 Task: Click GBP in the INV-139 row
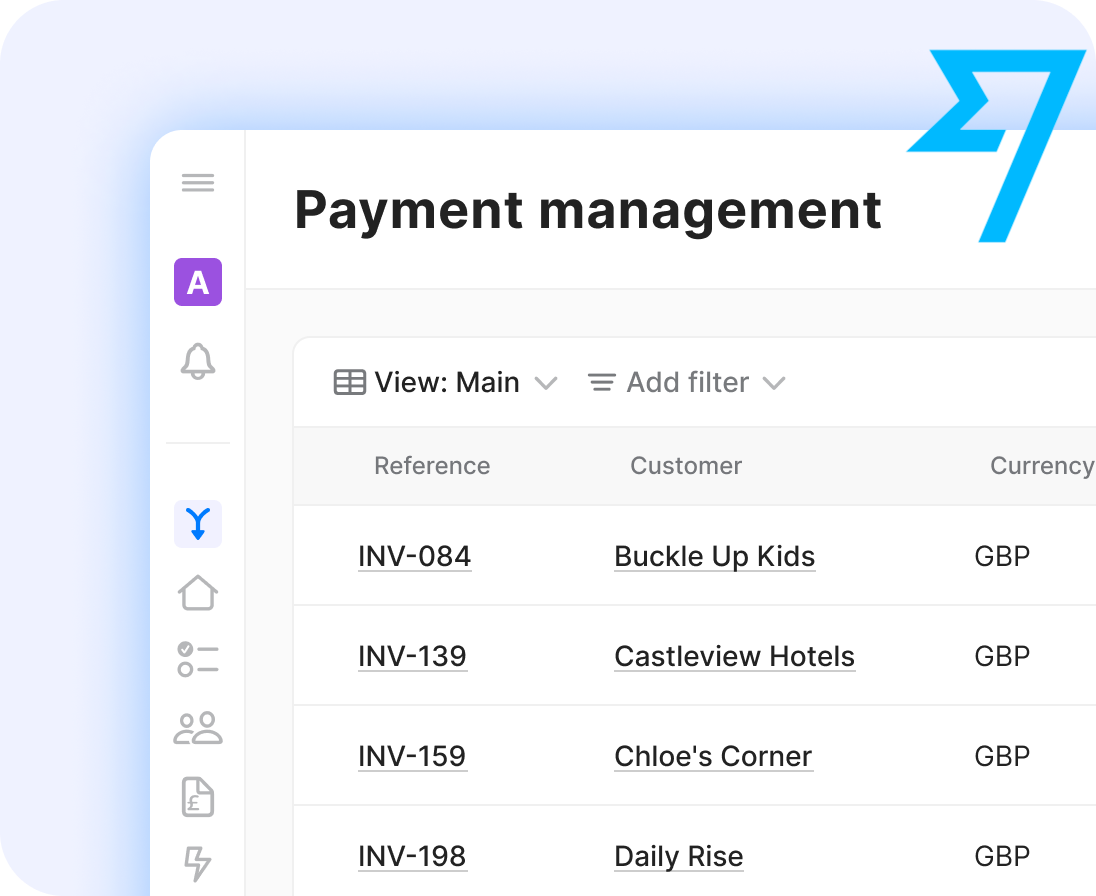1002,656
